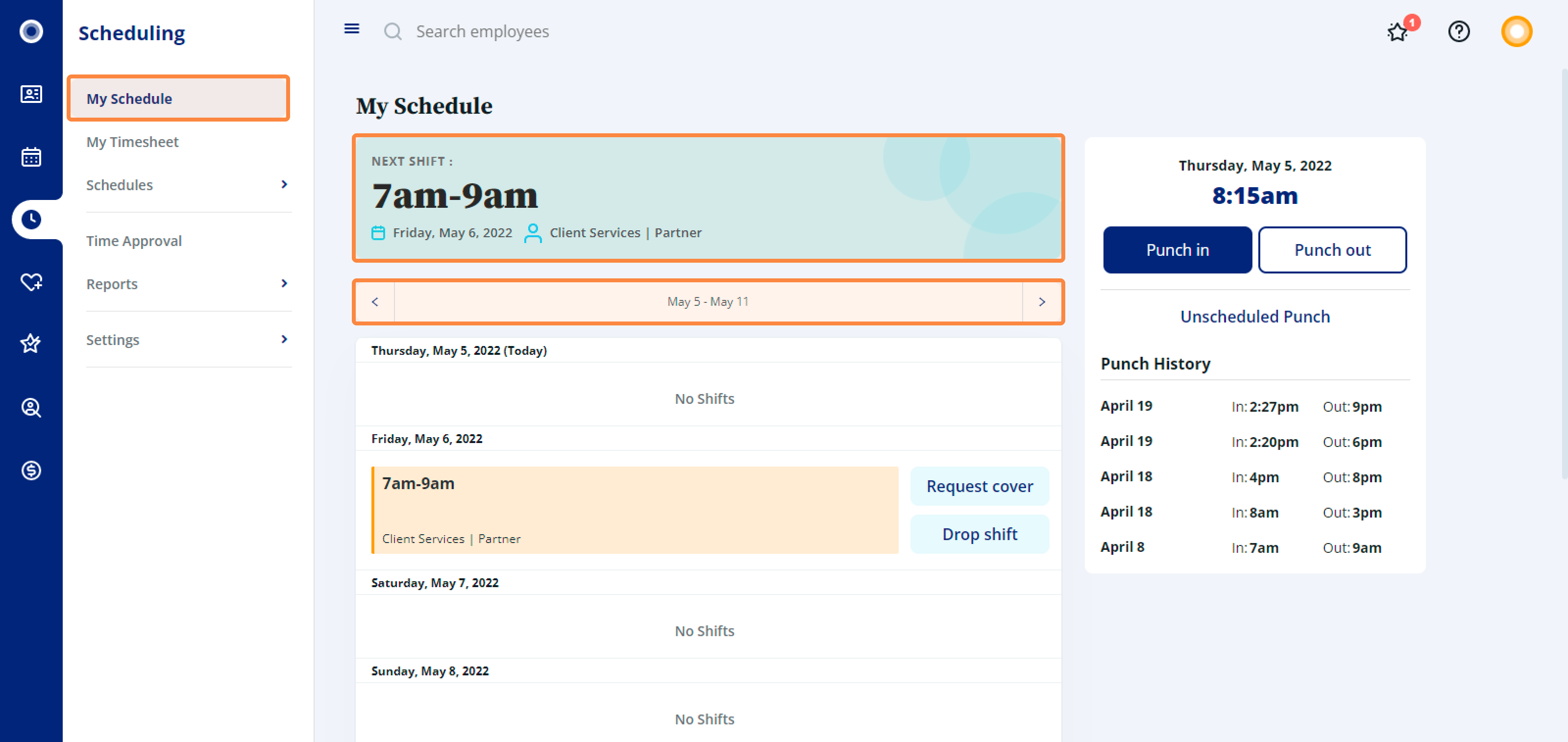
Task: Click Request cover for Friday shift
Action: tap(980, 486)
